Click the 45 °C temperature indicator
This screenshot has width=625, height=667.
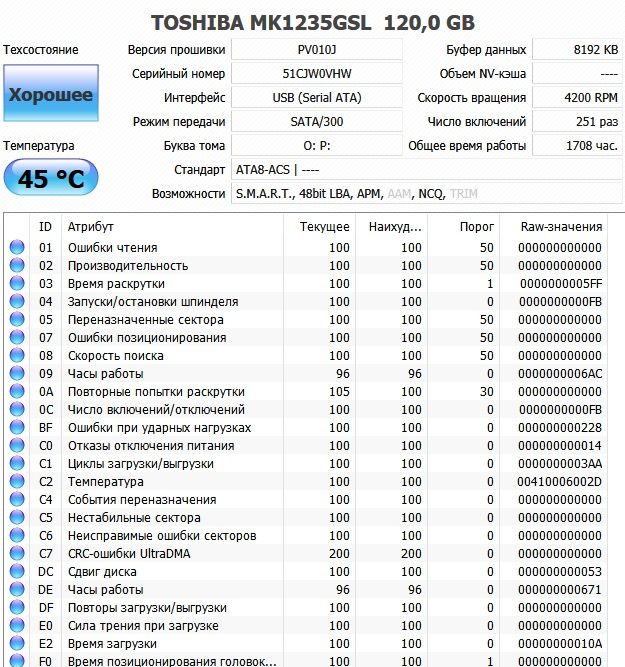point(51,177)
